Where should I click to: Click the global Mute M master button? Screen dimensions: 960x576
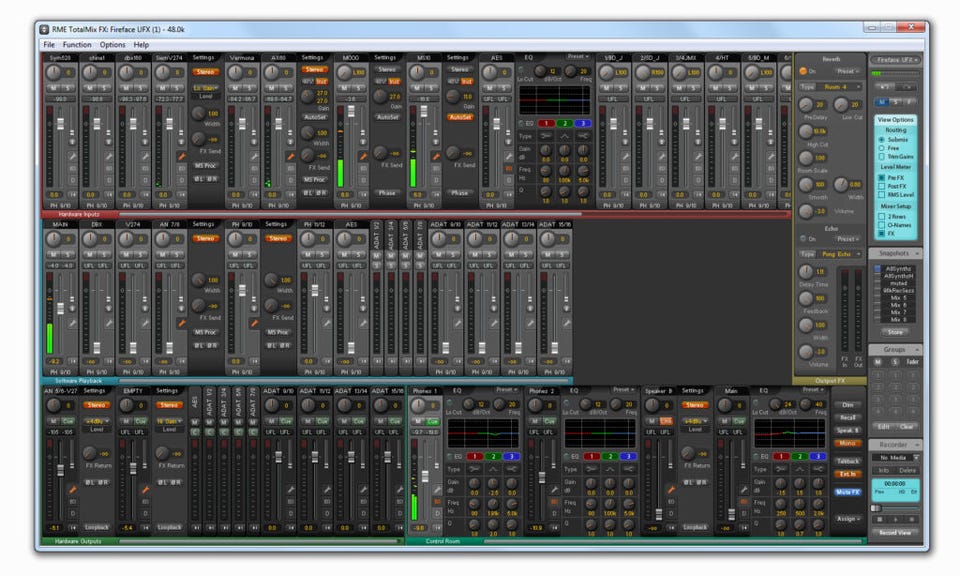(x=882, y=102)
